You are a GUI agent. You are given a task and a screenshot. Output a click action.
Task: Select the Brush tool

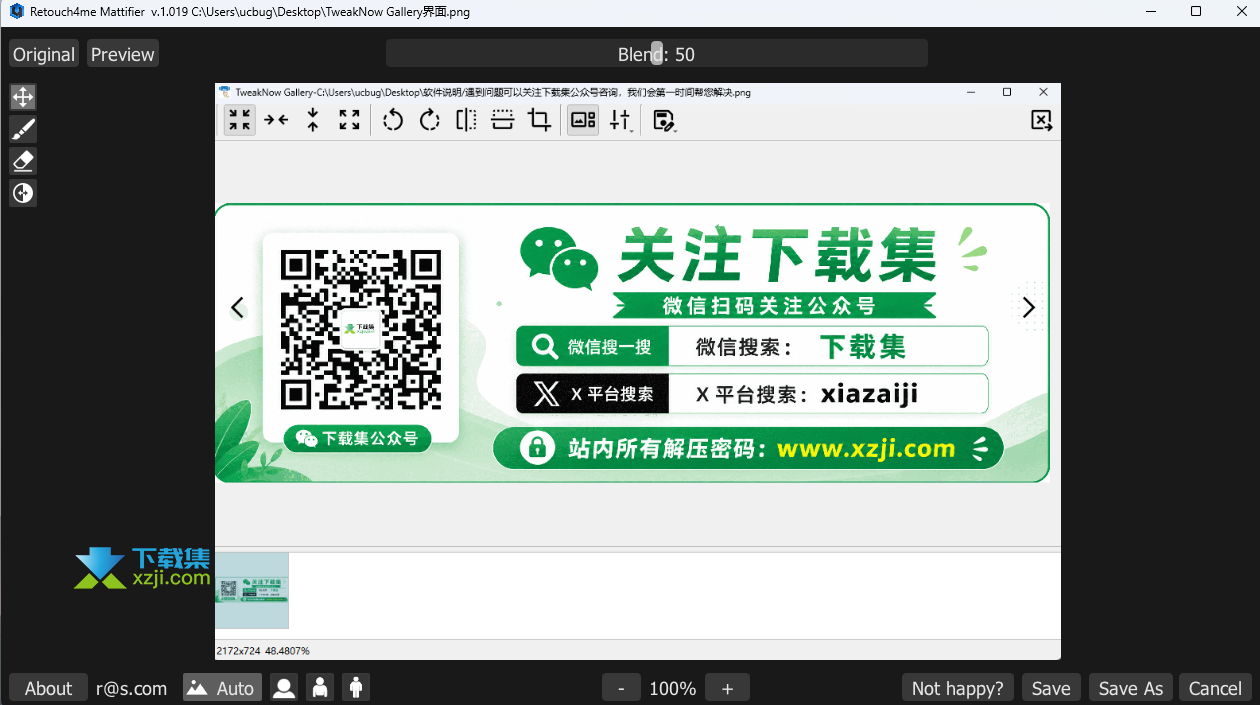click(23, 129)
